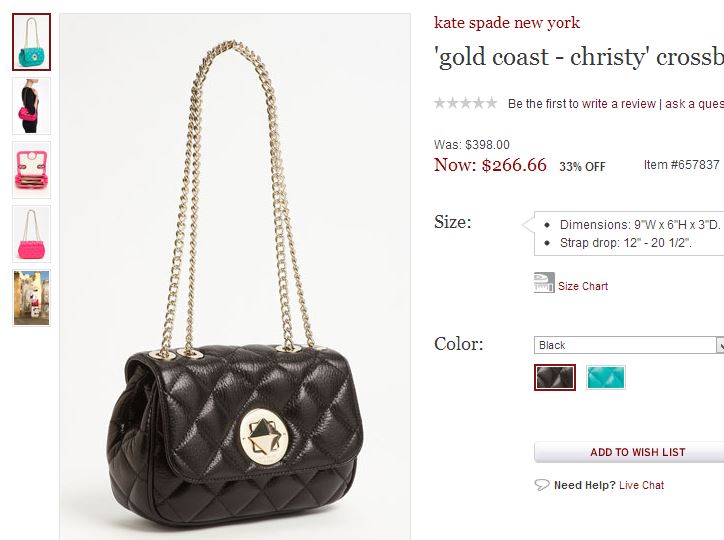Pick the turquoise color swatch

coord(606,377)
